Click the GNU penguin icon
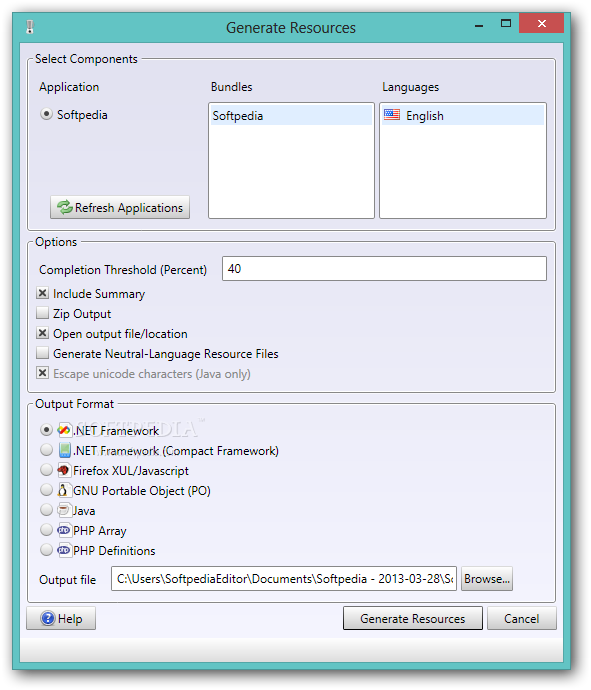Screen dimensions: 591x690 click(63, 490)
